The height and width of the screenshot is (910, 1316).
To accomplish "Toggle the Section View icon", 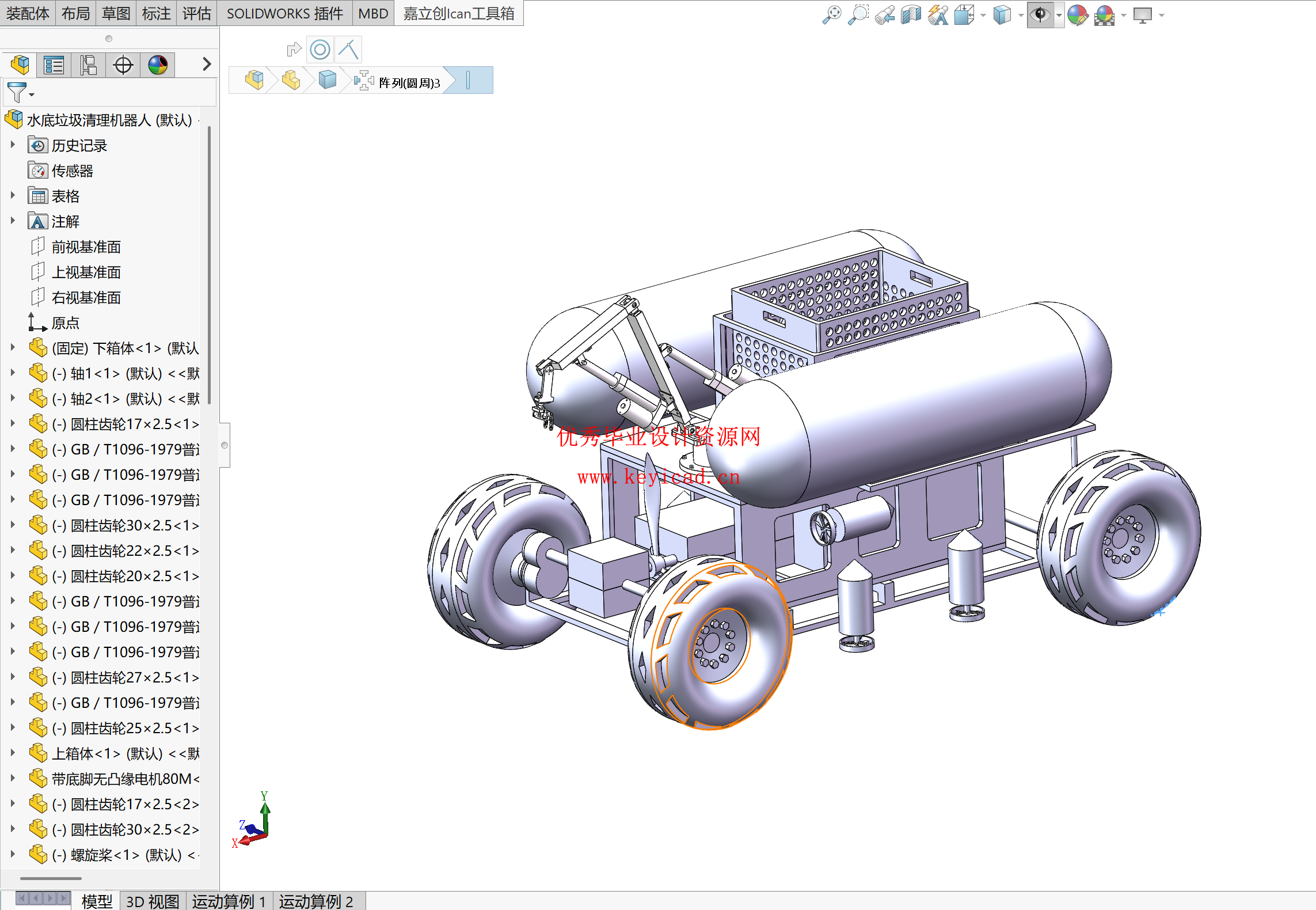I will (911, 15).
